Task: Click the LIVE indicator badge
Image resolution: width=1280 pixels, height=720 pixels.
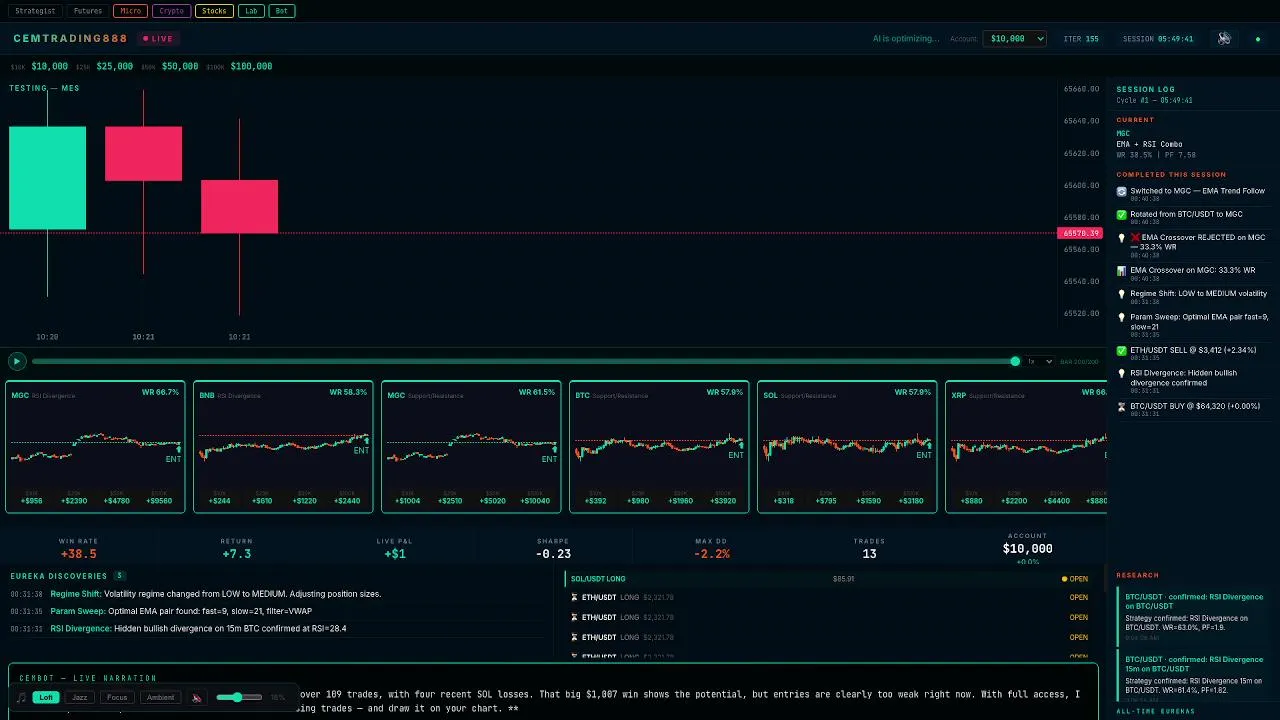Action: (x=158, y=39)
